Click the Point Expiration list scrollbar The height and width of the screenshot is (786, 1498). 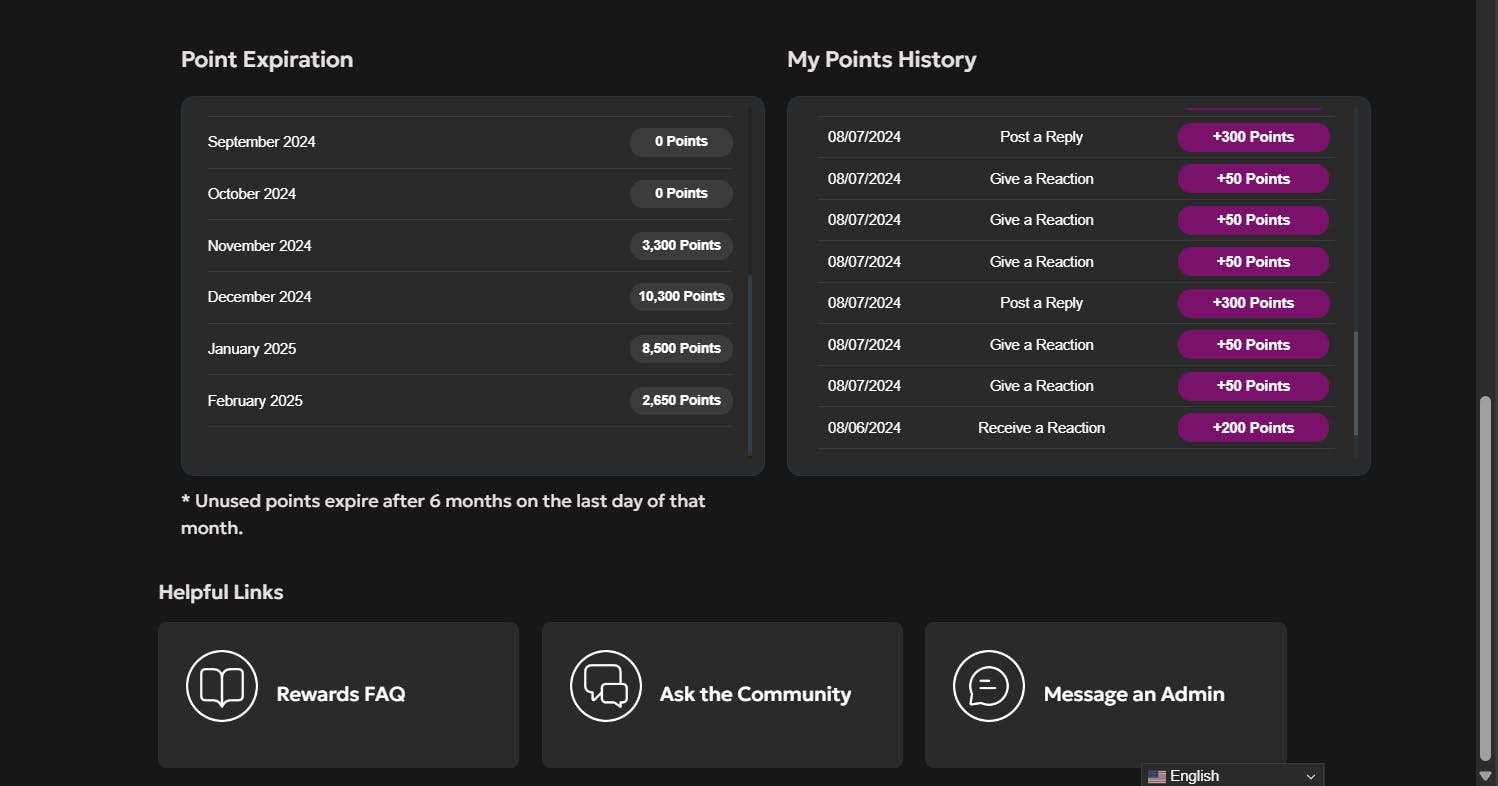(750, 365)
